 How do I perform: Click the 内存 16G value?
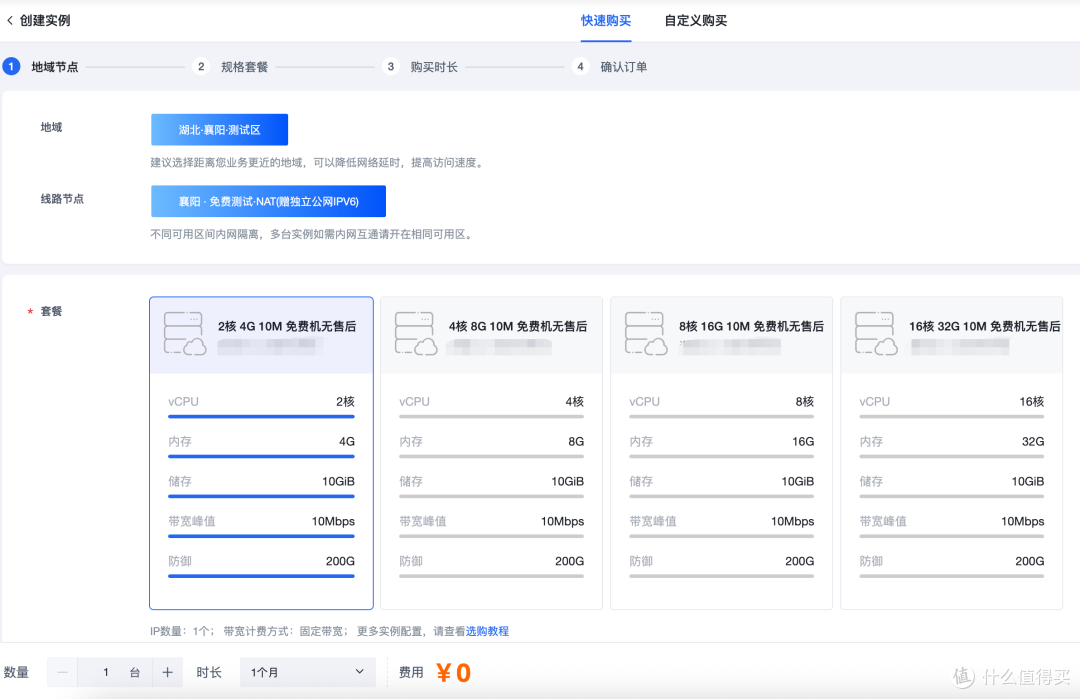coord(803,441)
